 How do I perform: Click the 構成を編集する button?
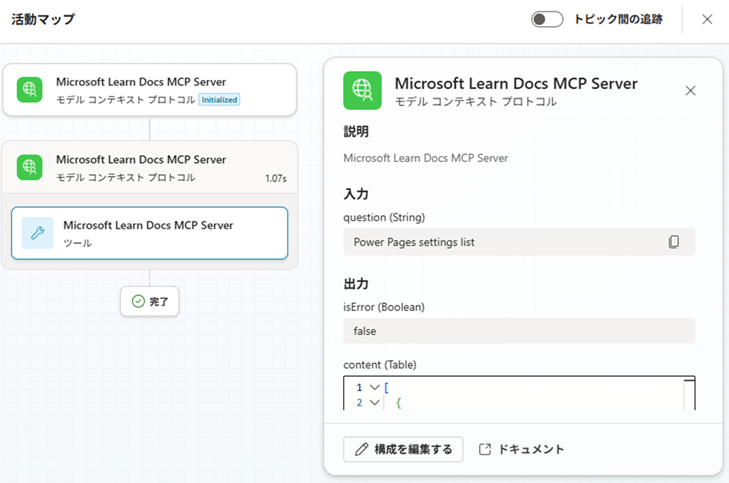(x=403, y=450)
